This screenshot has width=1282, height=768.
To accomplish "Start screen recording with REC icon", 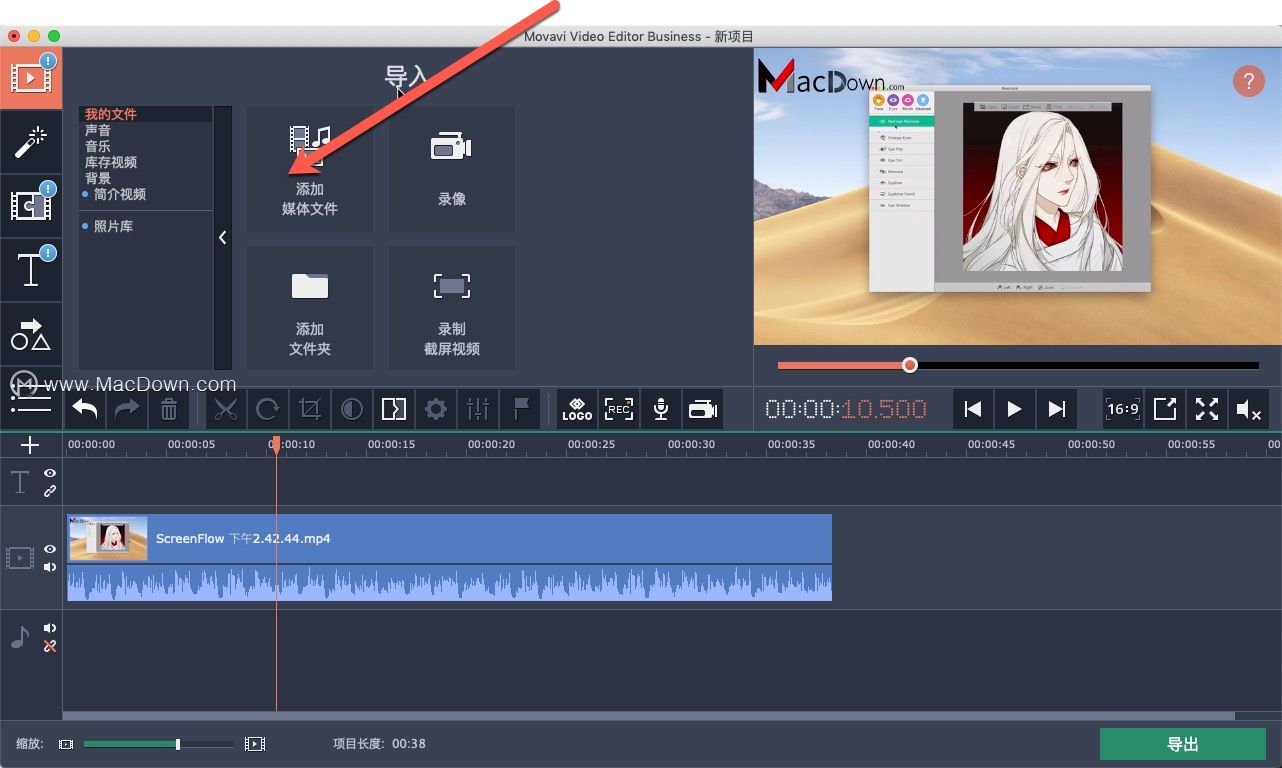I will click(619, 409).
